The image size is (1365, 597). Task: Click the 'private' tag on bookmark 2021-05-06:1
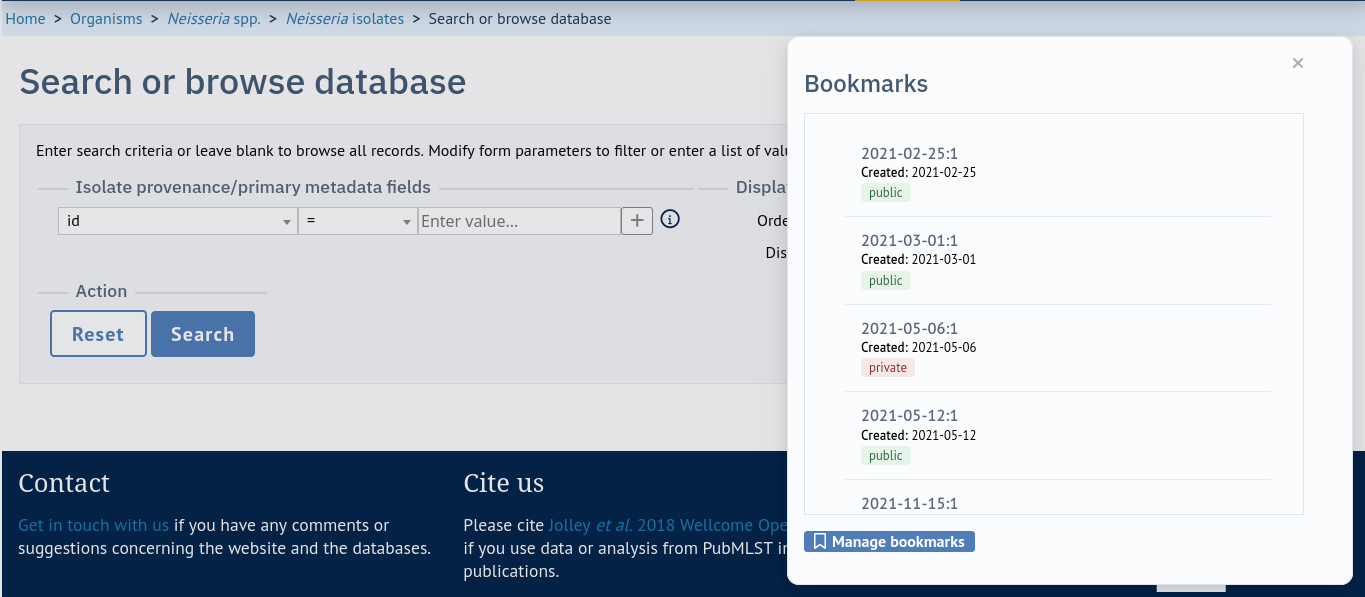(x=888, y=368)
